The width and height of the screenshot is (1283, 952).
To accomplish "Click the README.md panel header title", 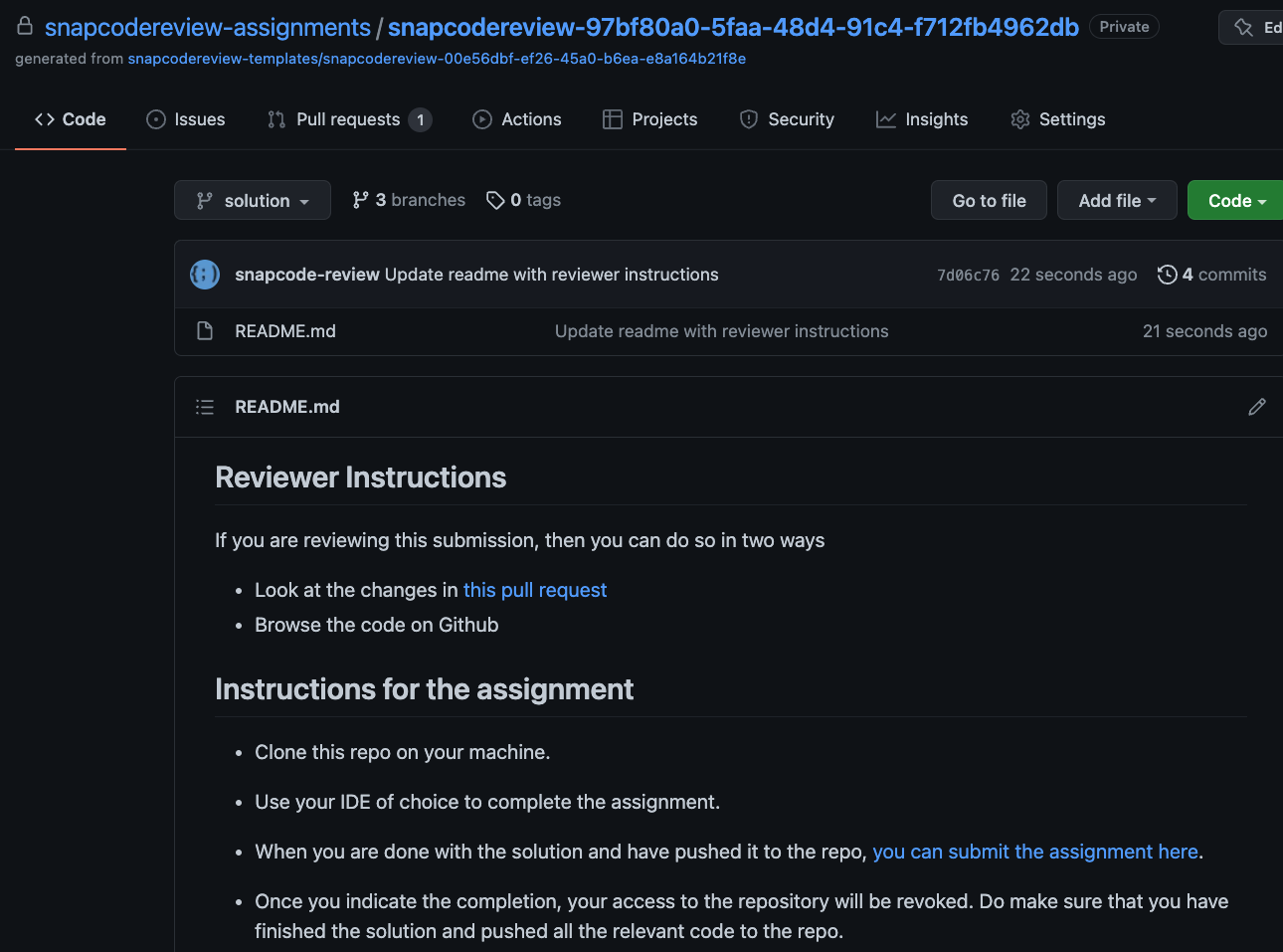I will (287, 407).
